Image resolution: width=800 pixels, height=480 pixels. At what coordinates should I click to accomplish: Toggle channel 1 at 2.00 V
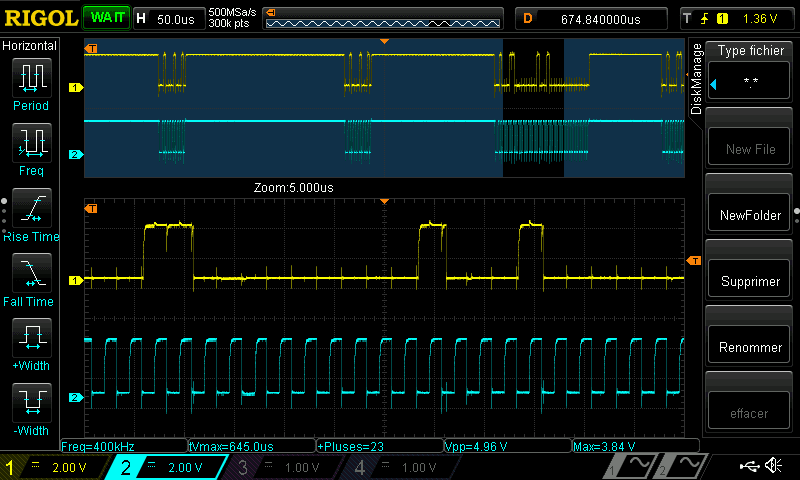click(x=55, y=467)
